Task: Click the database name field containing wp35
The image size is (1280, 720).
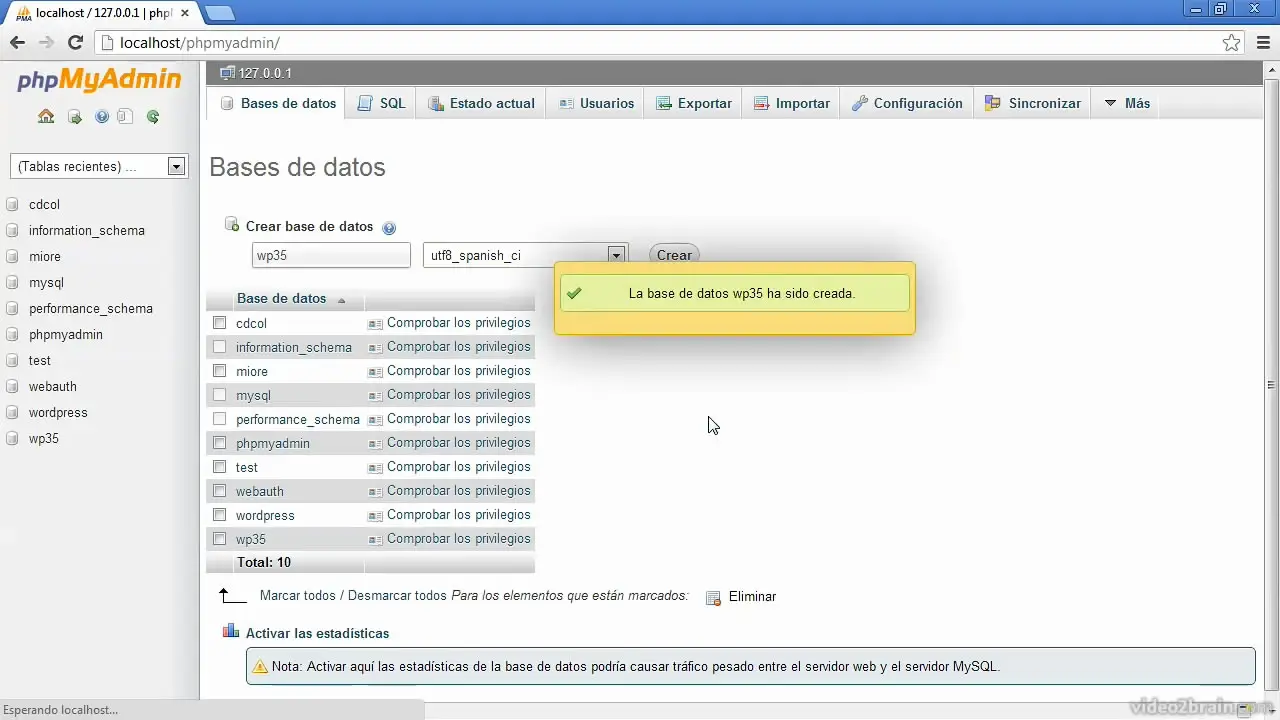Action: [331, 255]
